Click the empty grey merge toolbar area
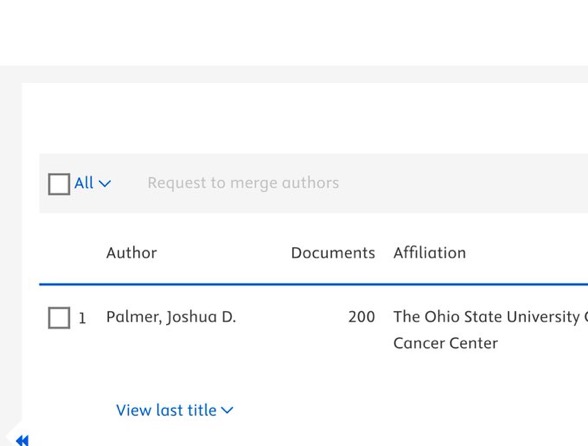 [x=461, y=183]
